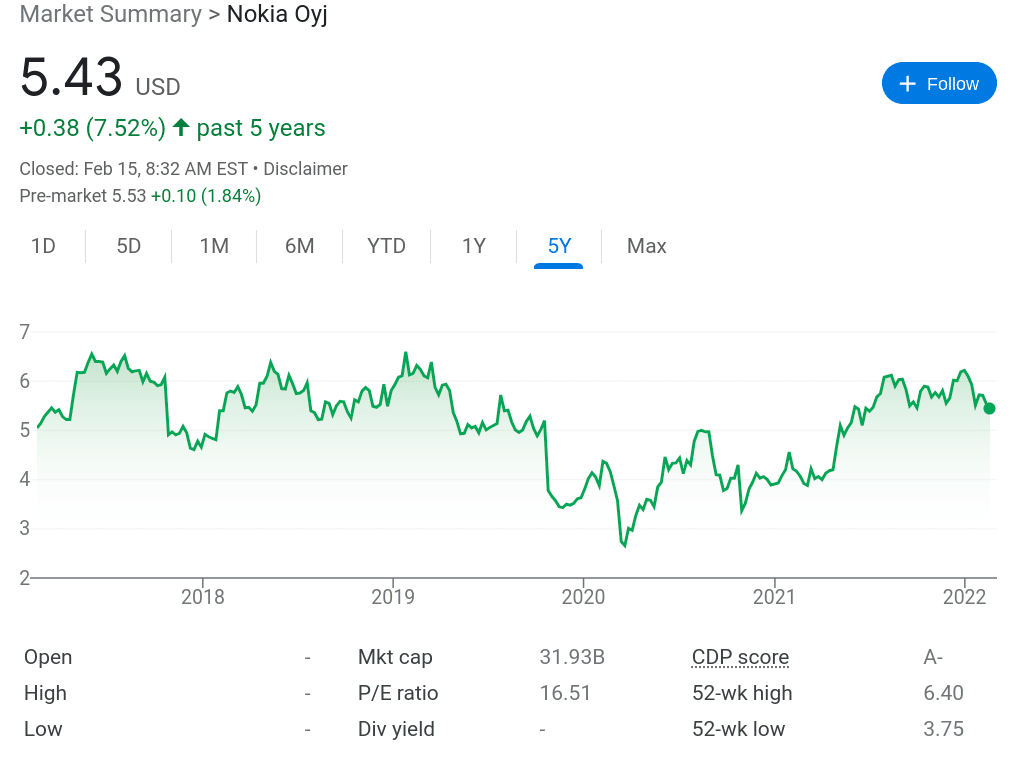Click the active 5Y tab
The width and height of the screenshot is (1030, 760).
[559, 246]
